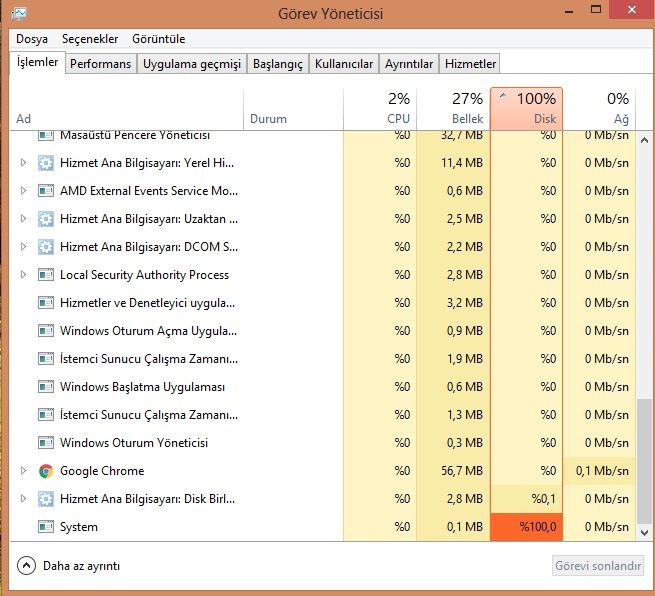Click the vertical scrollbar thumb

tap(645, 460)
